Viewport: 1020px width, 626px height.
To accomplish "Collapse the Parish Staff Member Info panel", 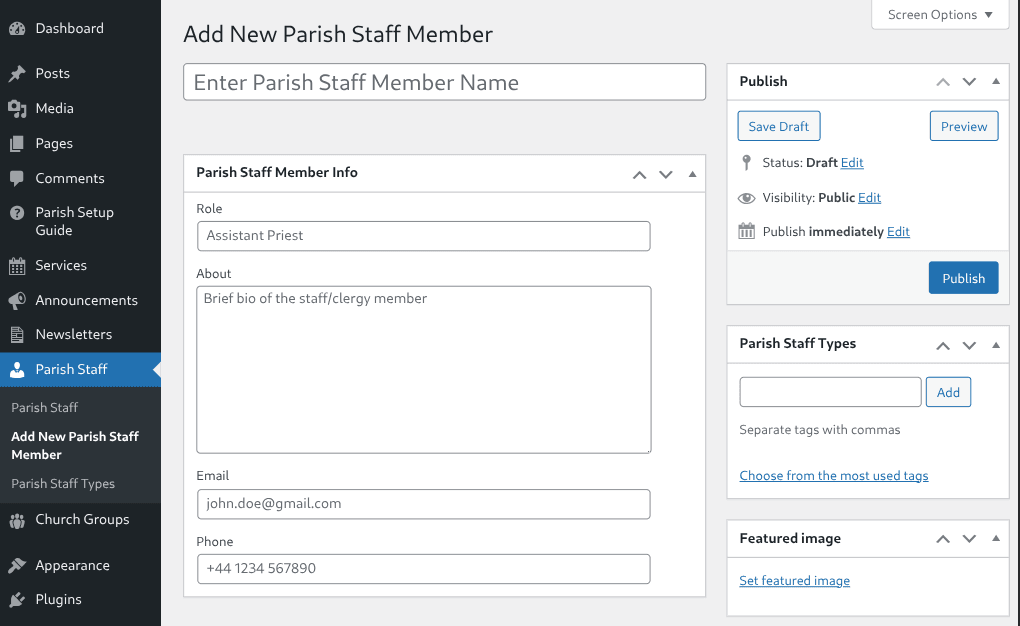I will point(692,173).
